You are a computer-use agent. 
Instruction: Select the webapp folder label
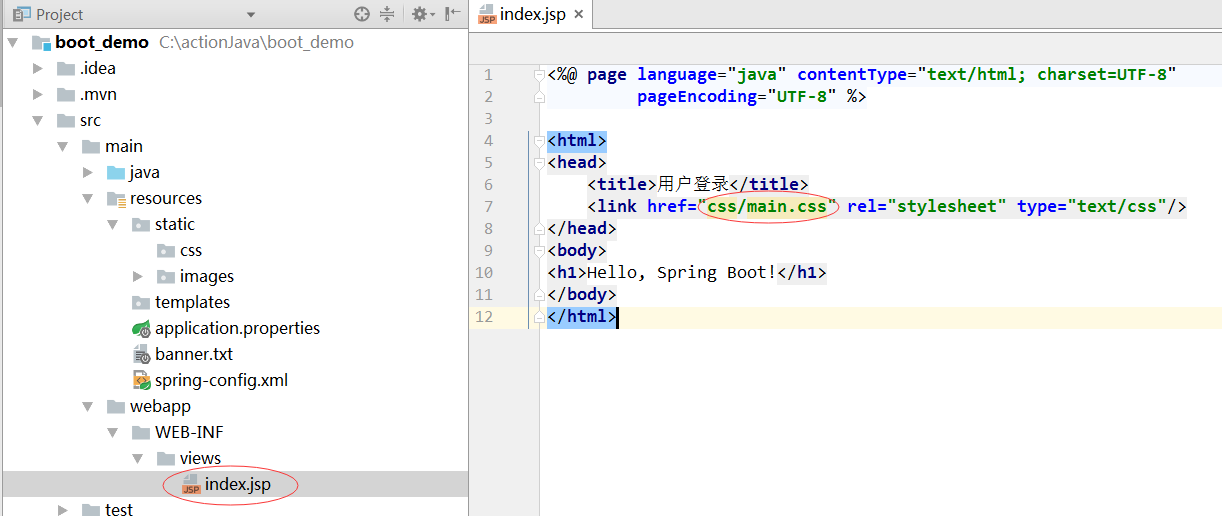[160, 406]
